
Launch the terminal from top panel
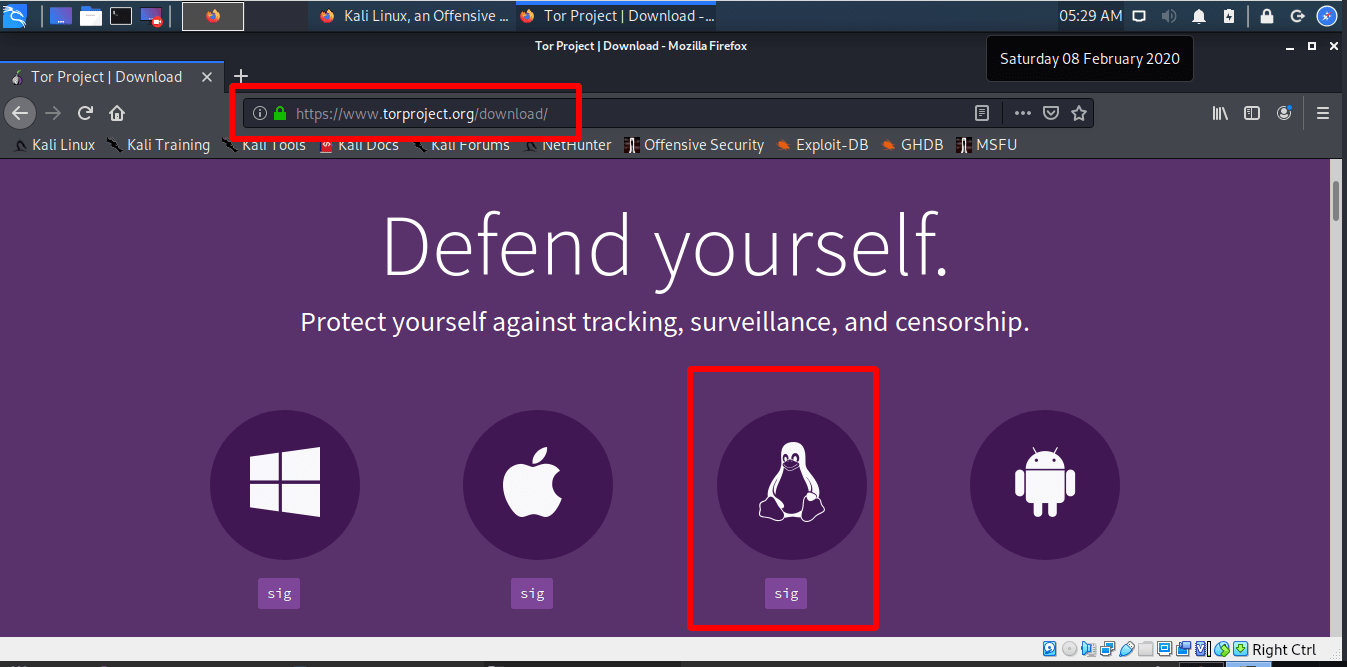tap(121, 16)
